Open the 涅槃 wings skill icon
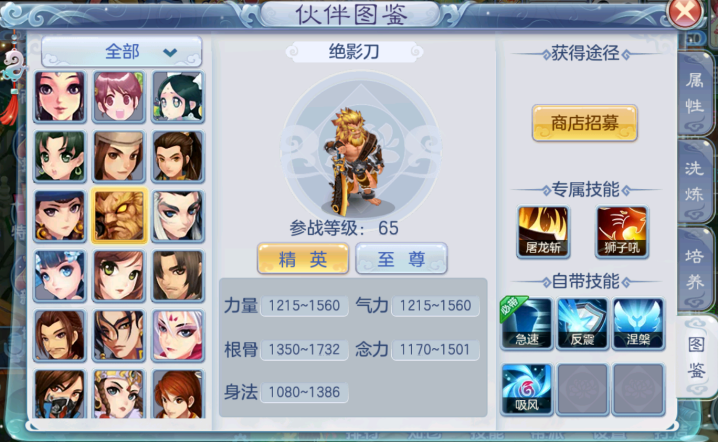This screenshot has height=442, width=718. coord(638,324)
